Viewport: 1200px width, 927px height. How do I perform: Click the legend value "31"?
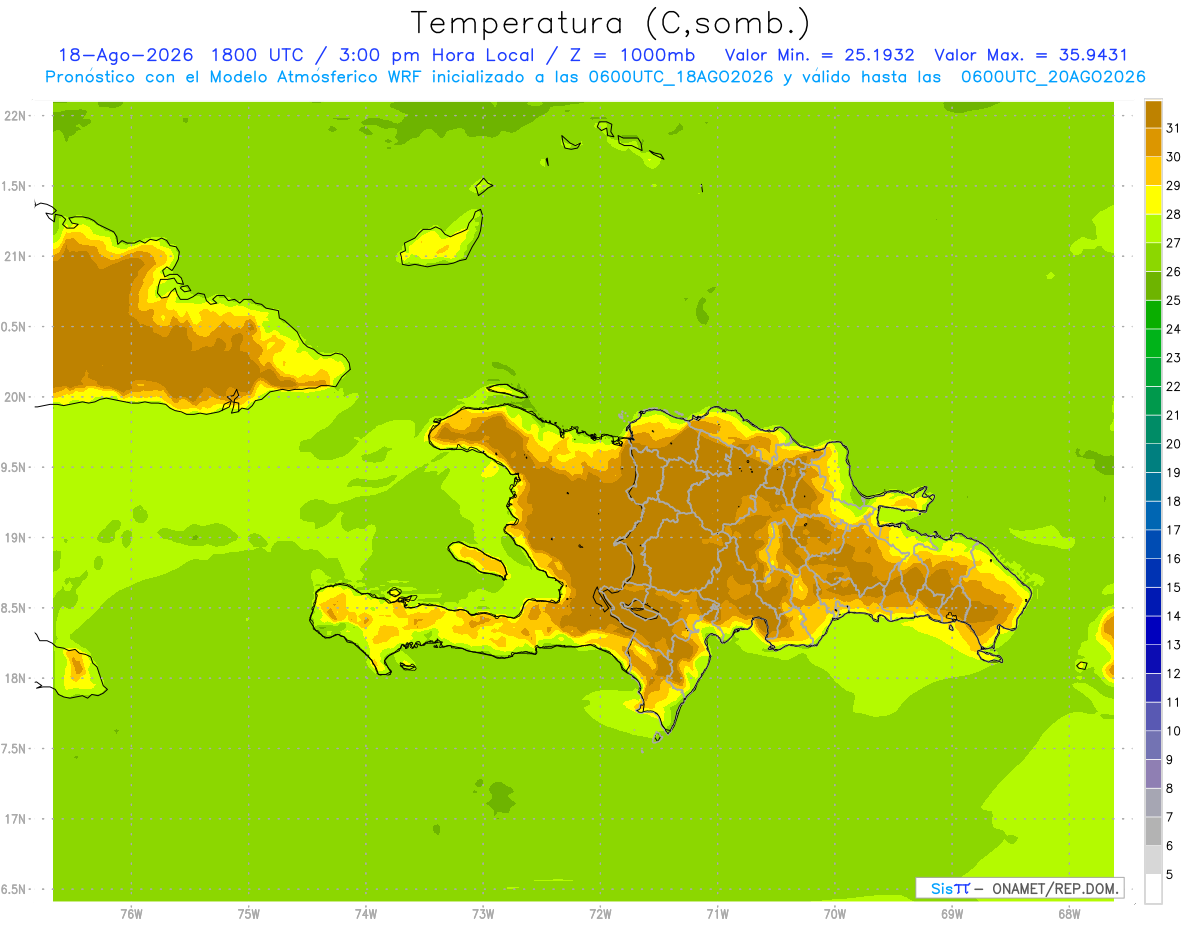pyautogui.click(x=1173, y=128)
